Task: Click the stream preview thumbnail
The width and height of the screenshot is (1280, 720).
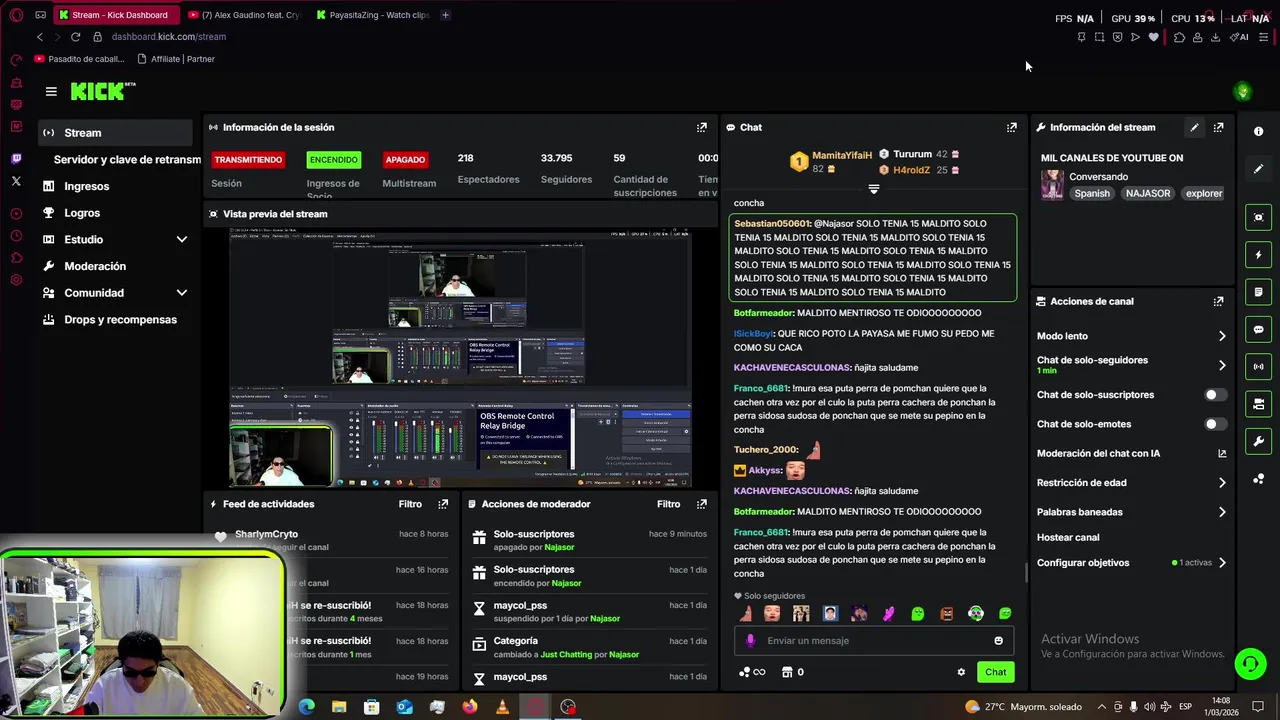Action: (460, 357)
